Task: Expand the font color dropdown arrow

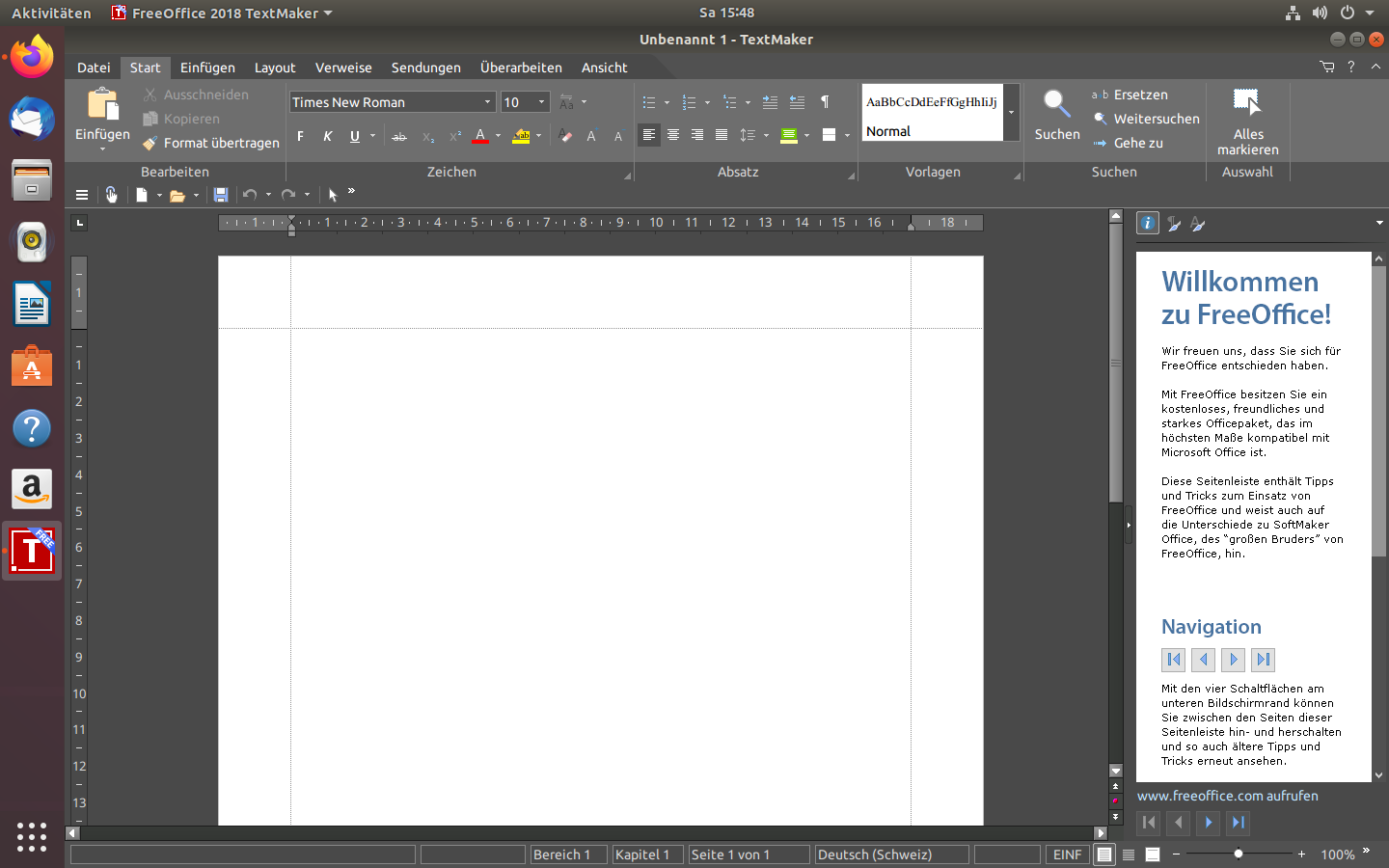Action: pos(499,136)
